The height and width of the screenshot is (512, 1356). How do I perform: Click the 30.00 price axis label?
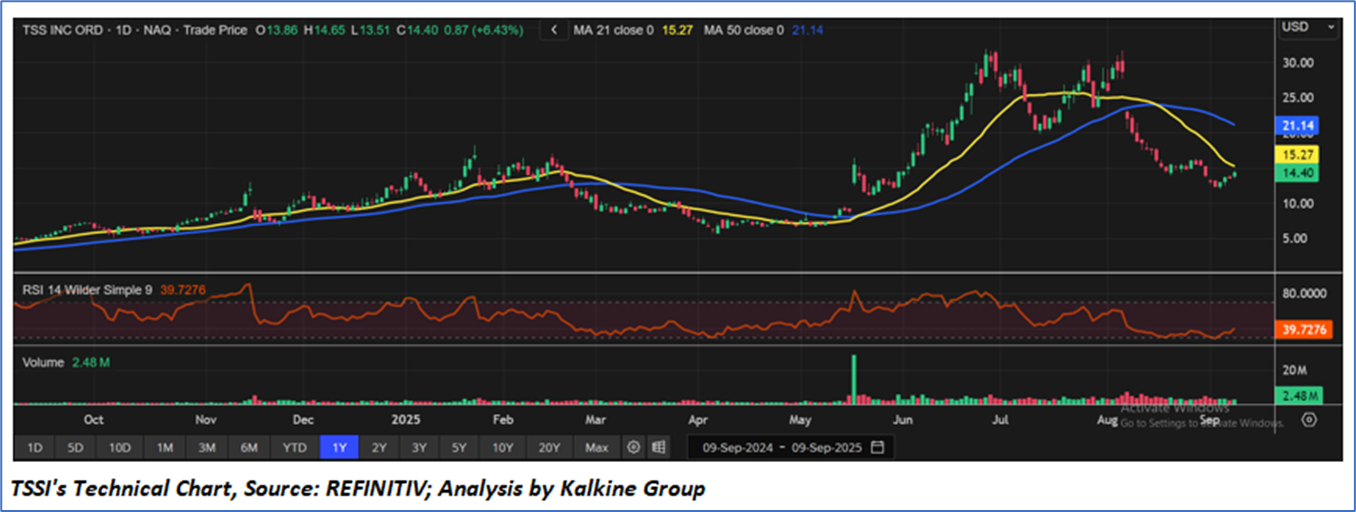[x=1300, y=62]
